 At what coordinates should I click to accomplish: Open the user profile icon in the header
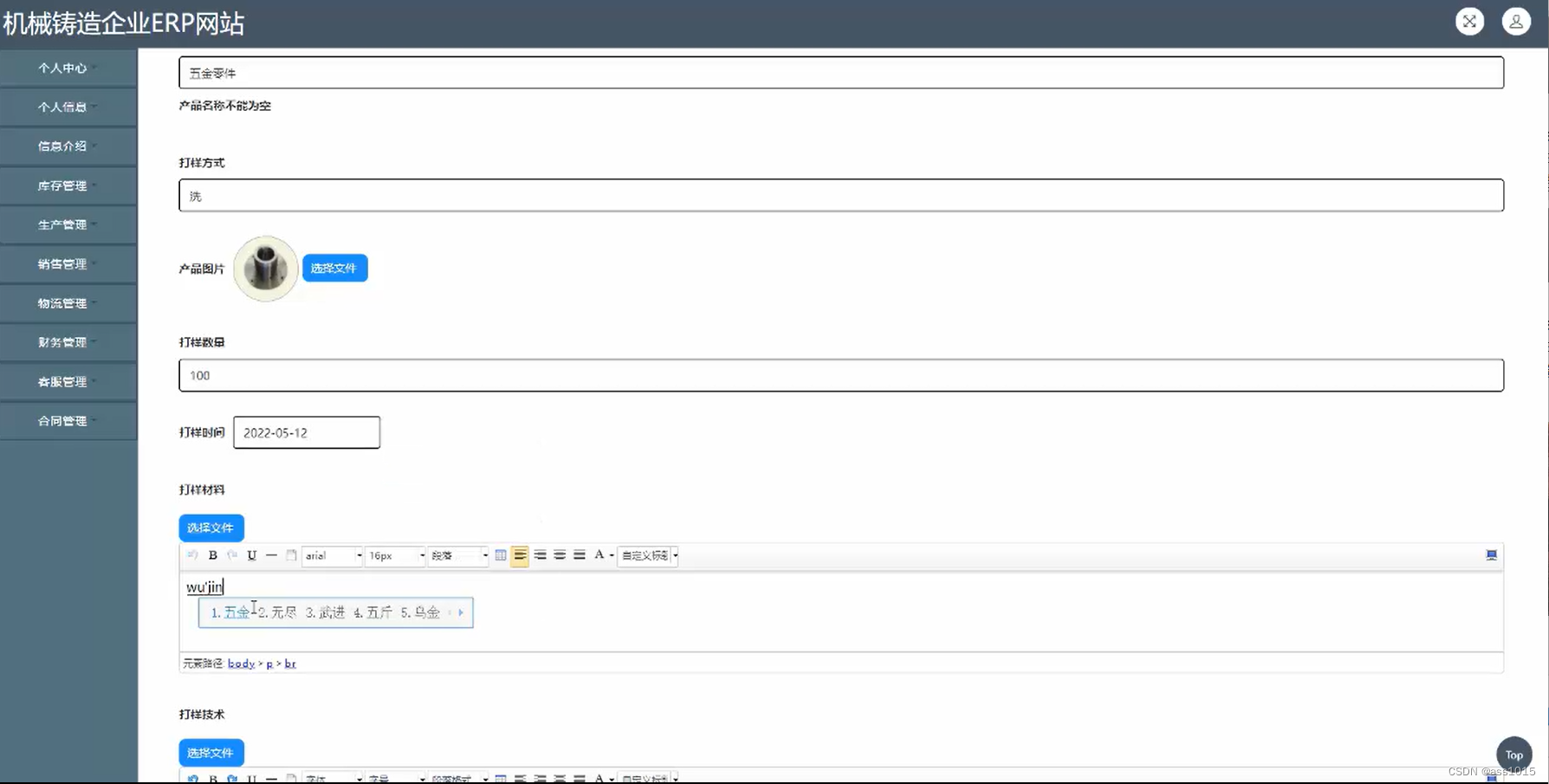(1516, 21)
